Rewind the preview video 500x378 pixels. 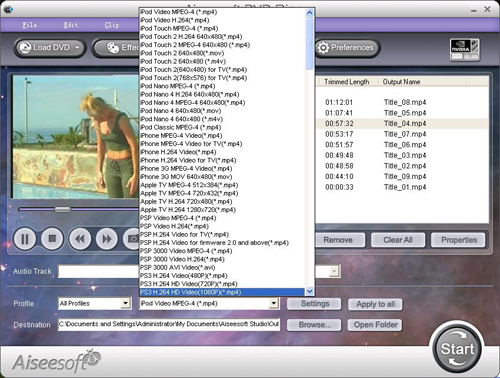pos(80,239)
